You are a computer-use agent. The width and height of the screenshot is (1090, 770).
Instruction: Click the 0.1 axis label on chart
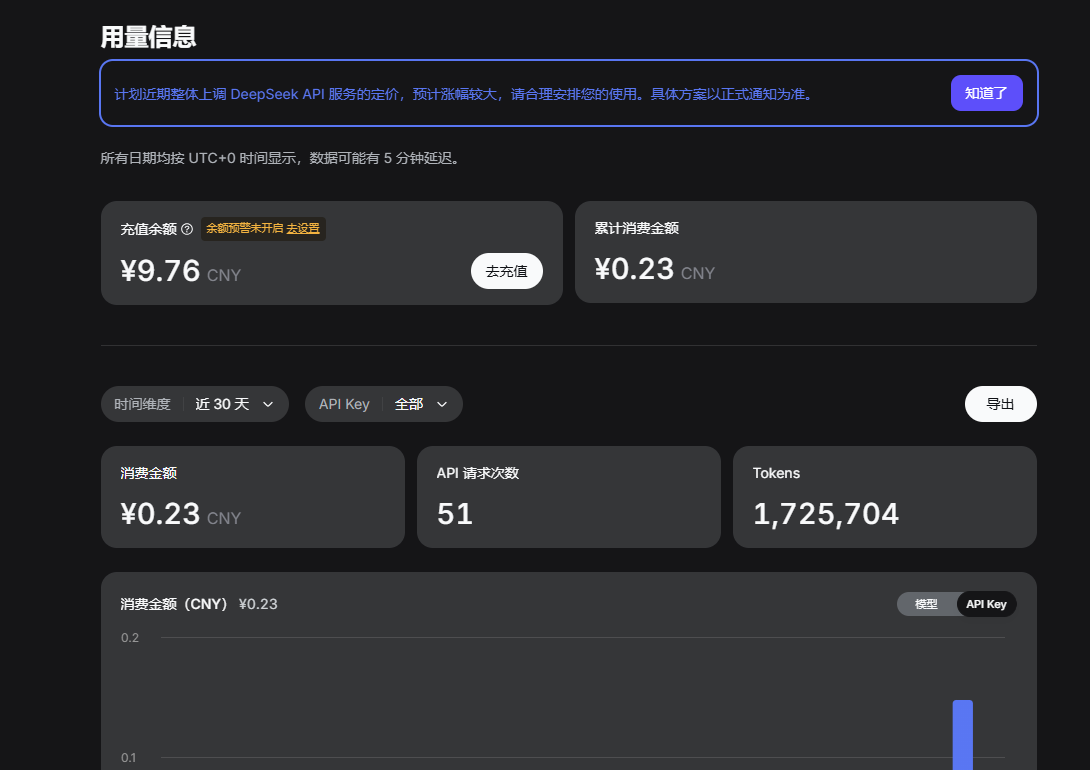coord(129,757)
